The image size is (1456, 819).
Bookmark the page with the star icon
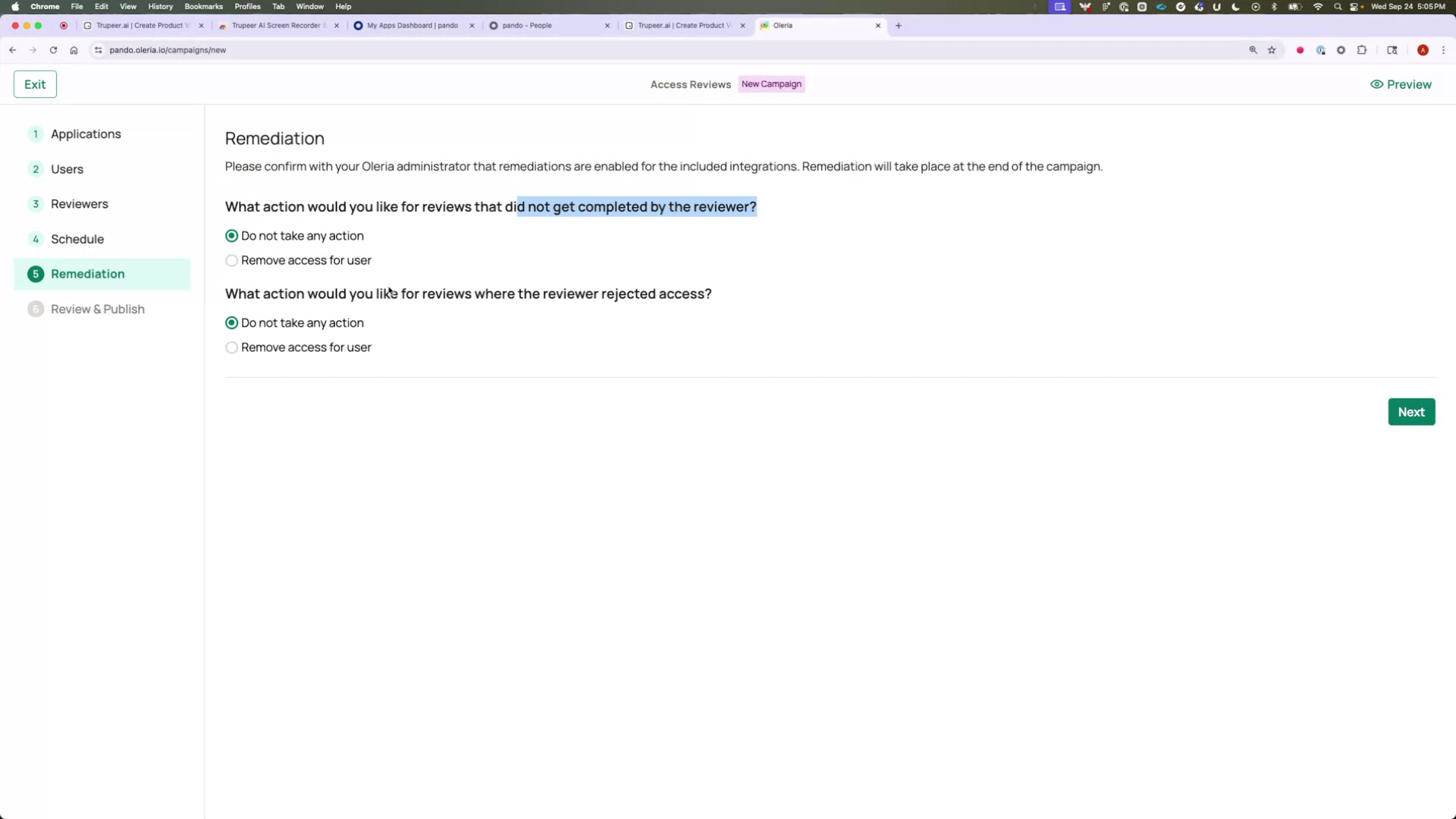[x=1272, y=50]
